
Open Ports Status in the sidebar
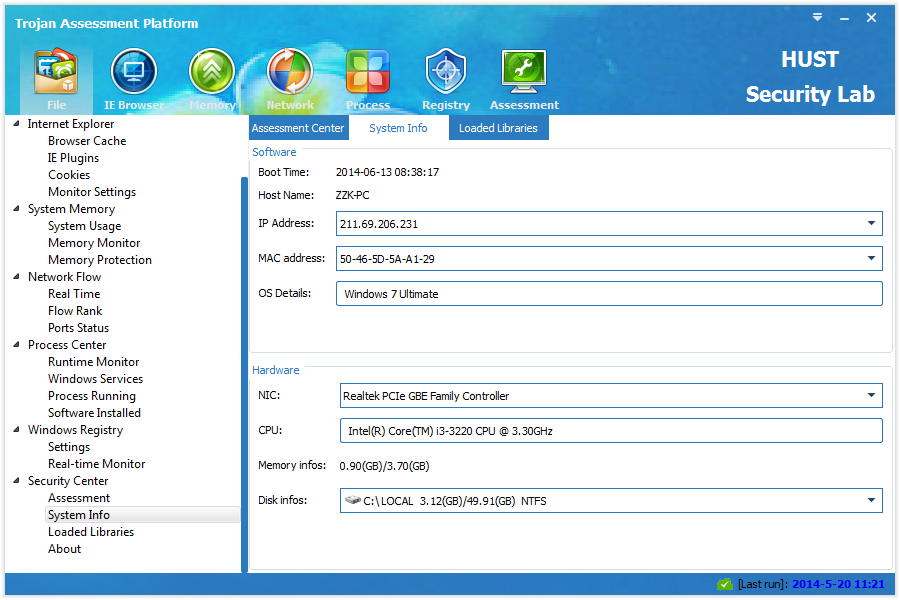(x=78, y=328)
